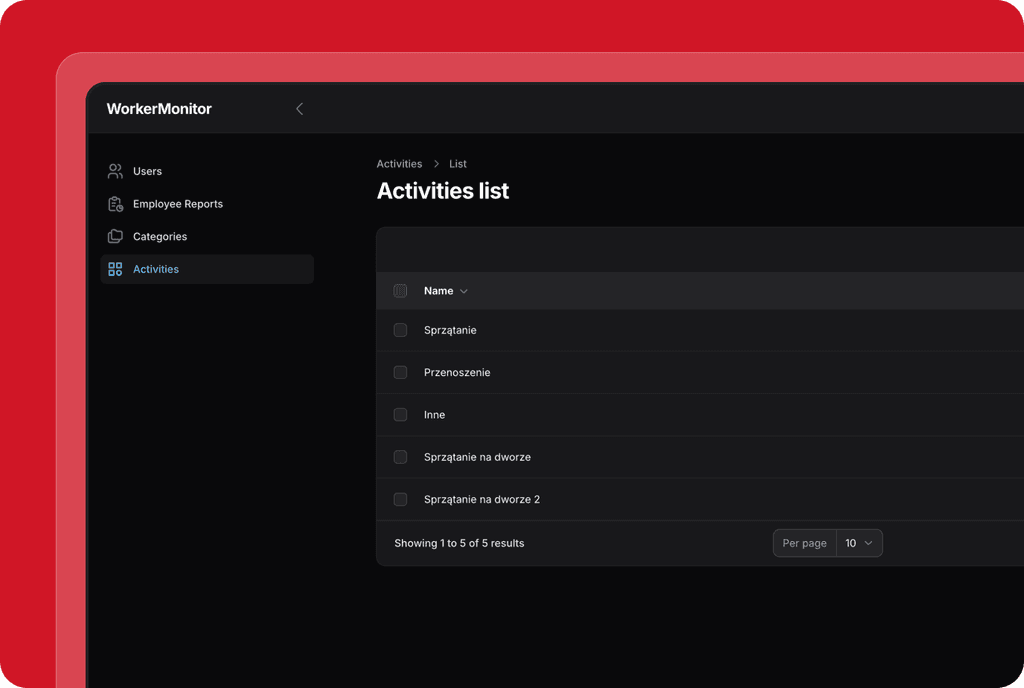Check the box for Sprzątanie row
The height and width of the screenshot is (688, 1024).
click(x=400, y=330)
